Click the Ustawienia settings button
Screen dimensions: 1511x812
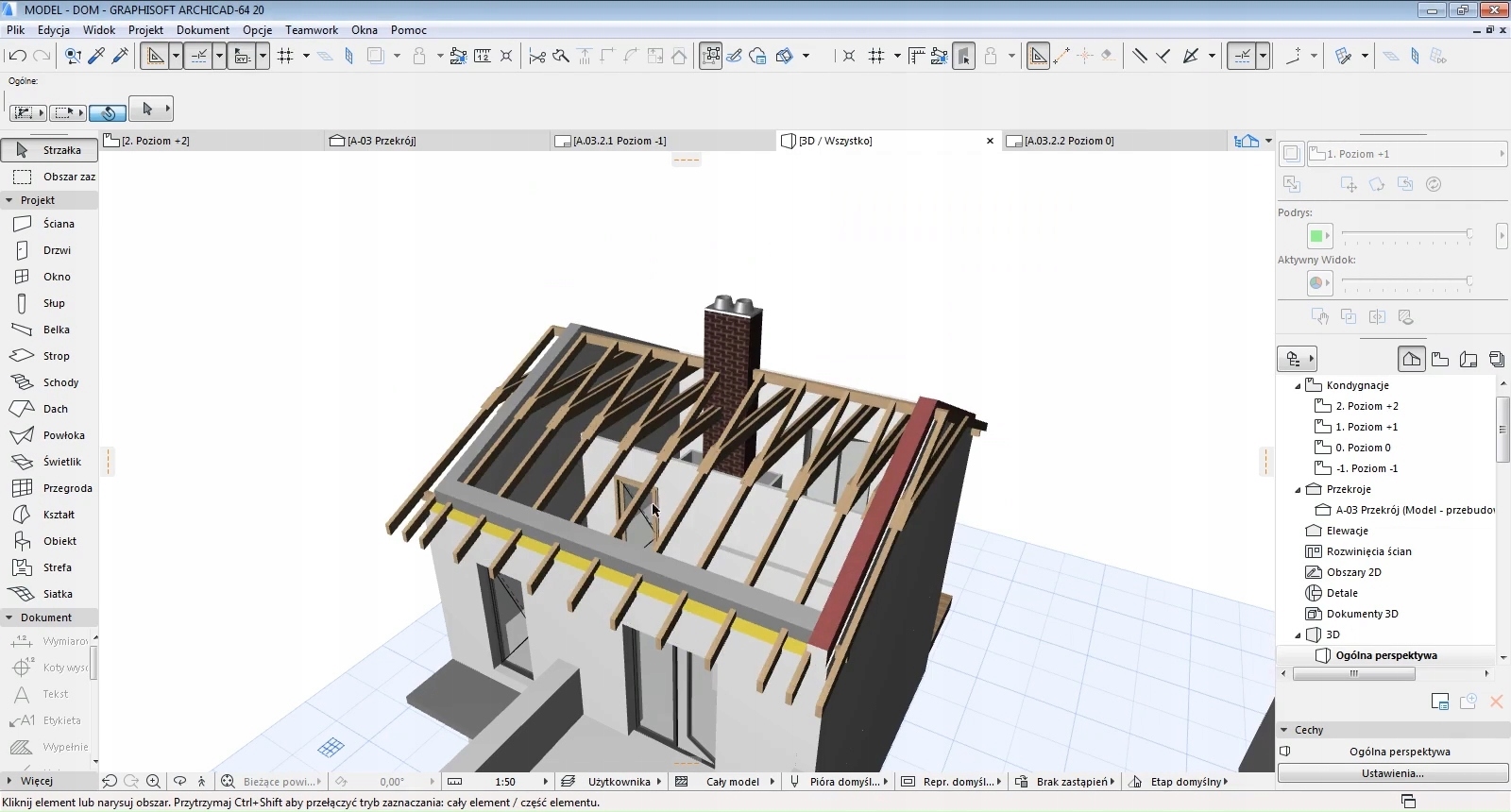(1392, 773)
